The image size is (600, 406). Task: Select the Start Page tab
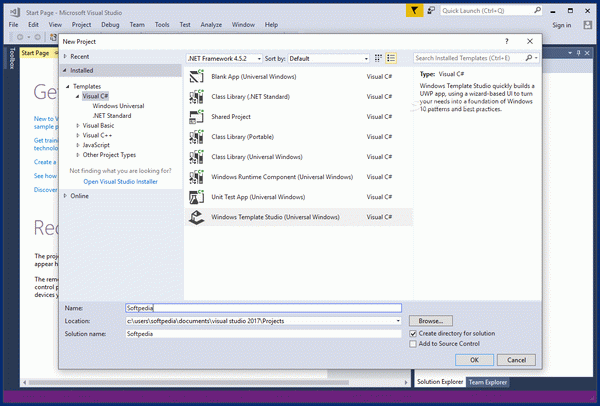[x=35, y=53]
